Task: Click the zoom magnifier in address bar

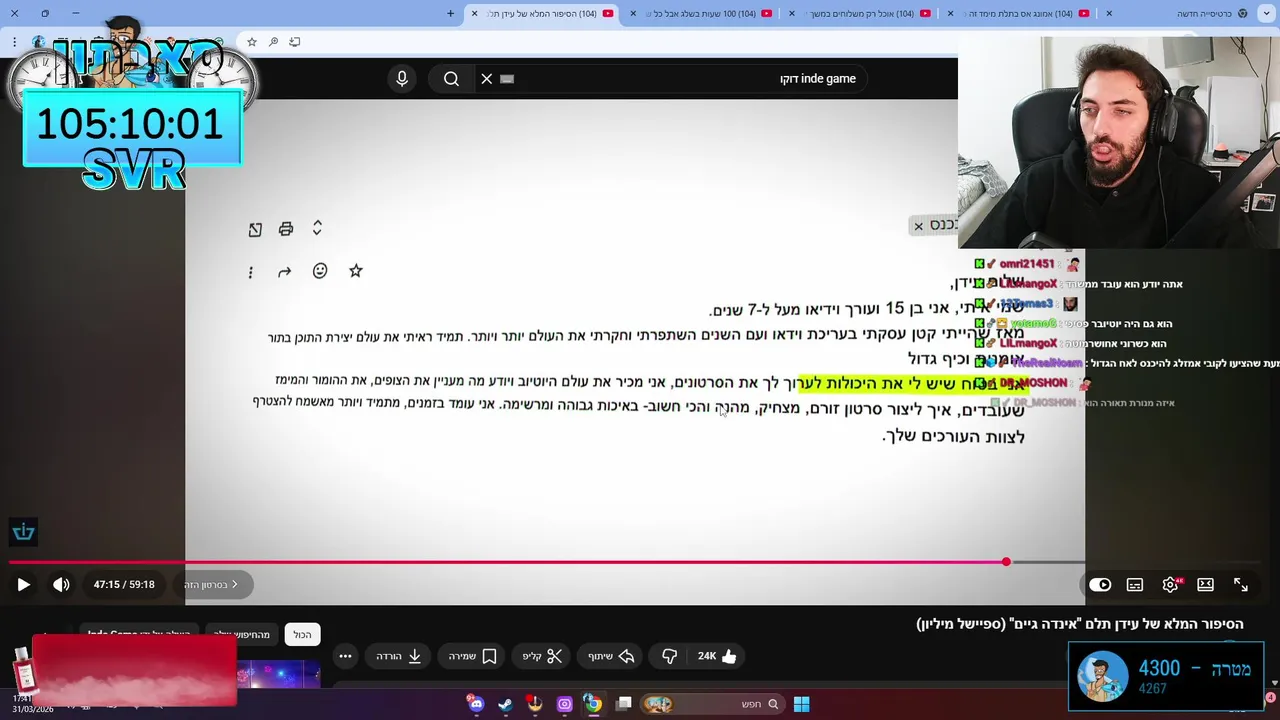Action: click(x=273, y=42)
